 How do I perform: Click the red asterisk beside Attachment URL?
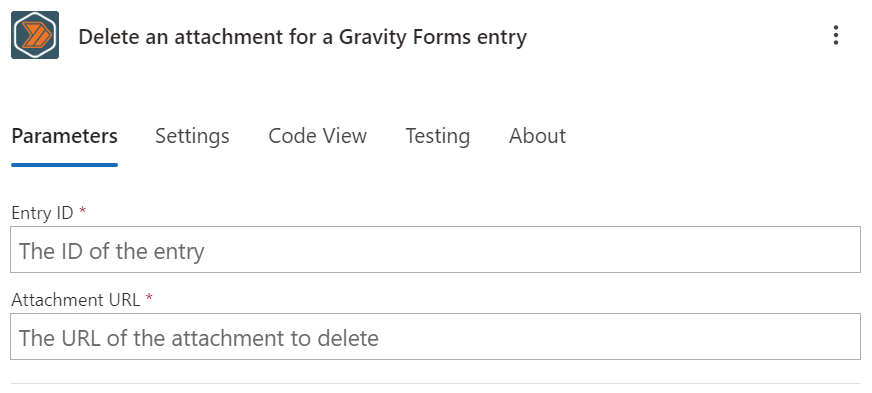pos(149,298)
